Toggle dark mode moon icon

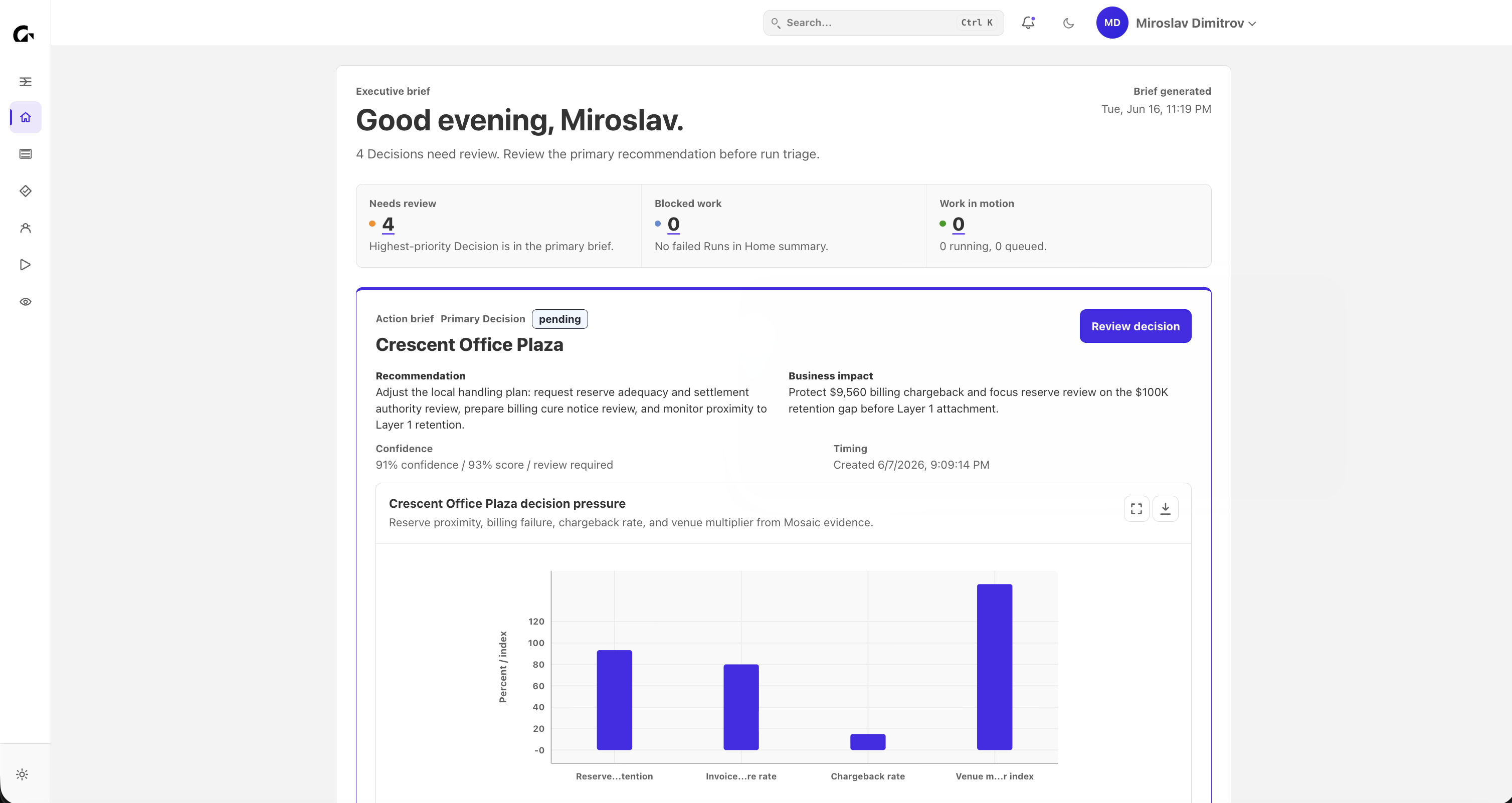coord(1068,23)
